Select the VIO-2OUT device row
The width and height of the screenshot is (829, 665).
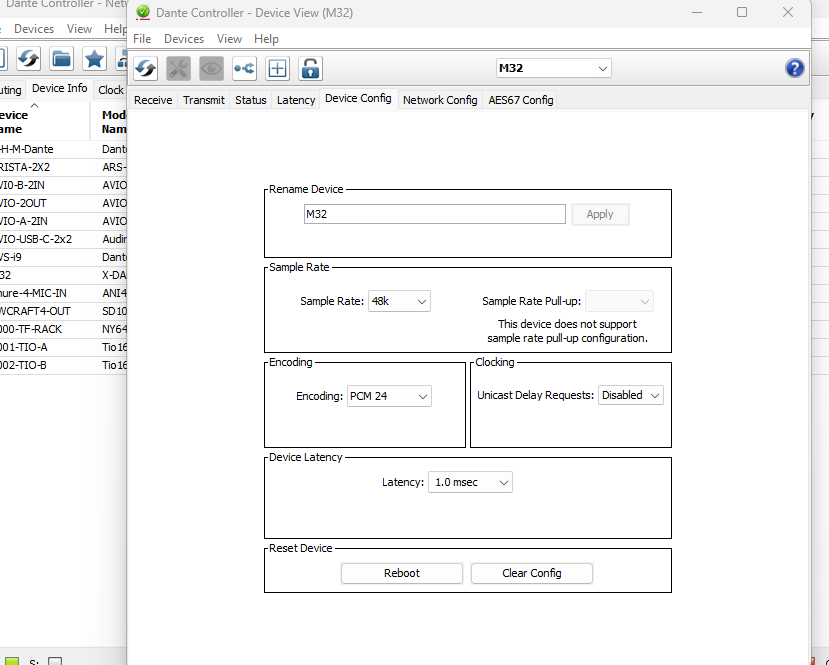click(x=63, y=203)
